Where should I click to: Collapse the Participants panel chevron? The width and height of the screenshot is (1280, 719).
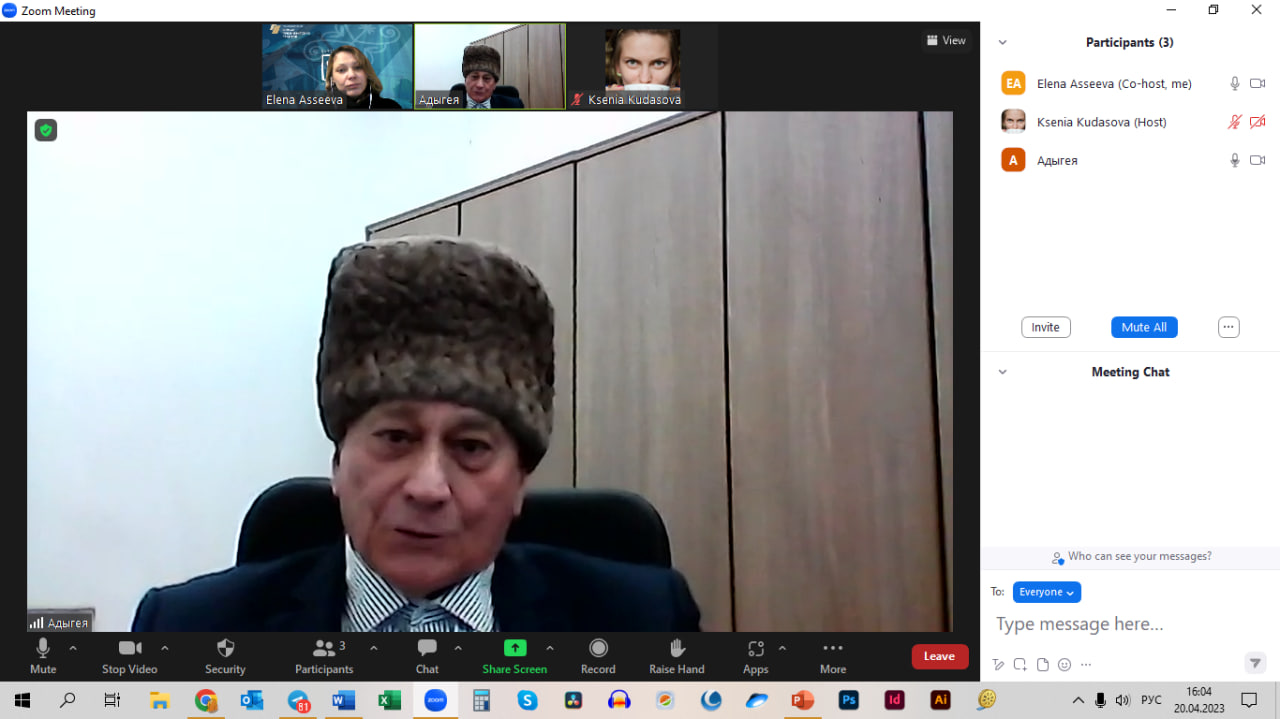click(1002, 43)
